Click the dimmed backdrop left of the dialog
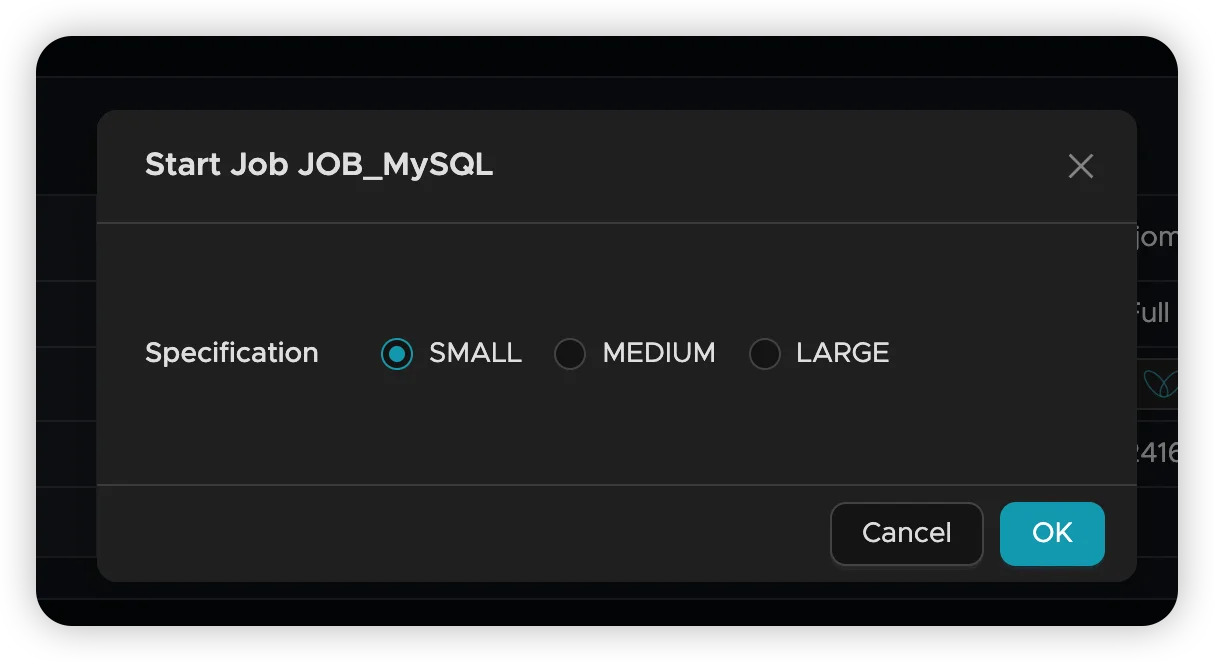The image size is (1214, 662). 66,350
